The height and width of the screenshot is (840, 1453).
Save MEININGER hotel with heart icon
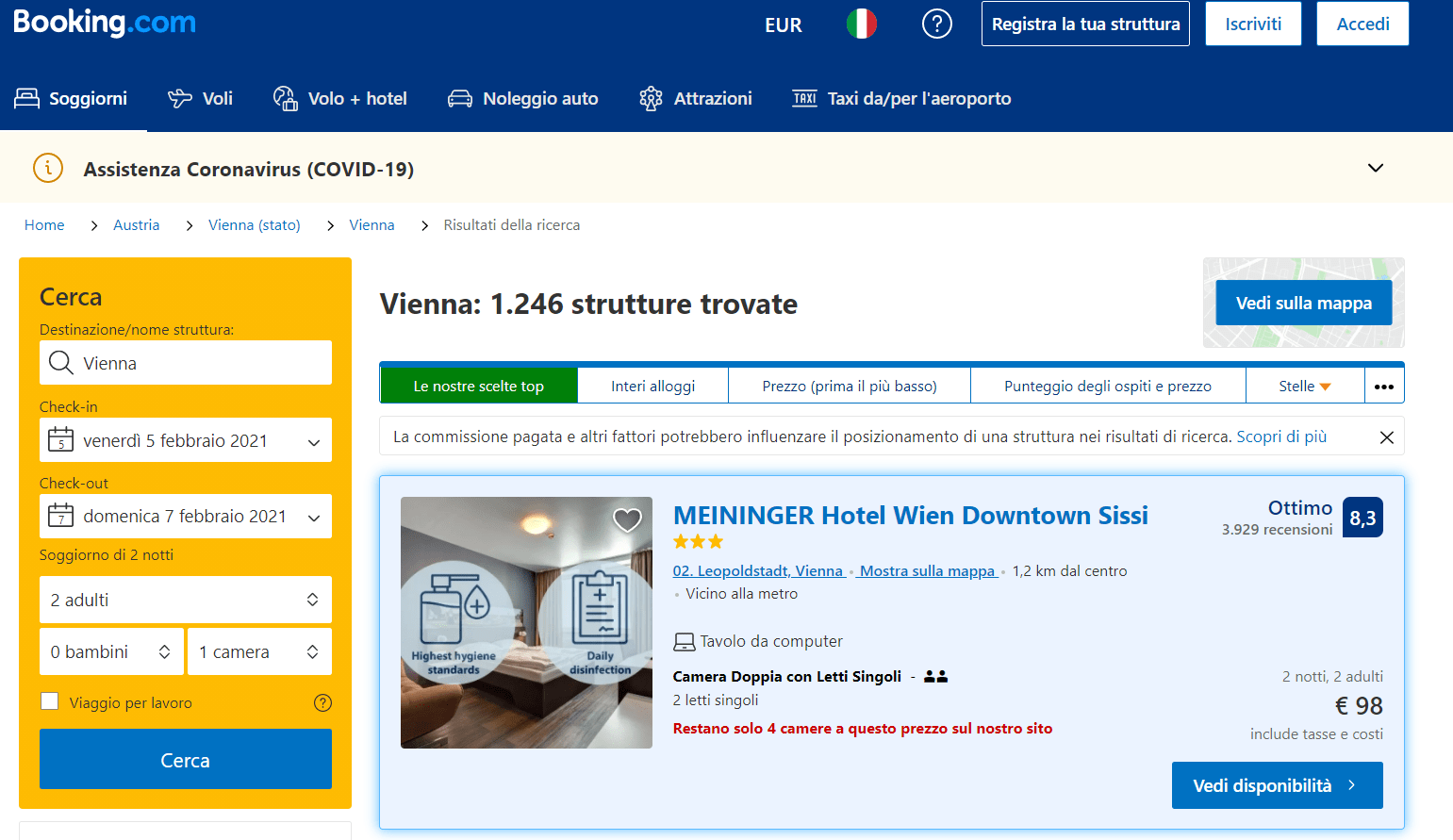627,519
